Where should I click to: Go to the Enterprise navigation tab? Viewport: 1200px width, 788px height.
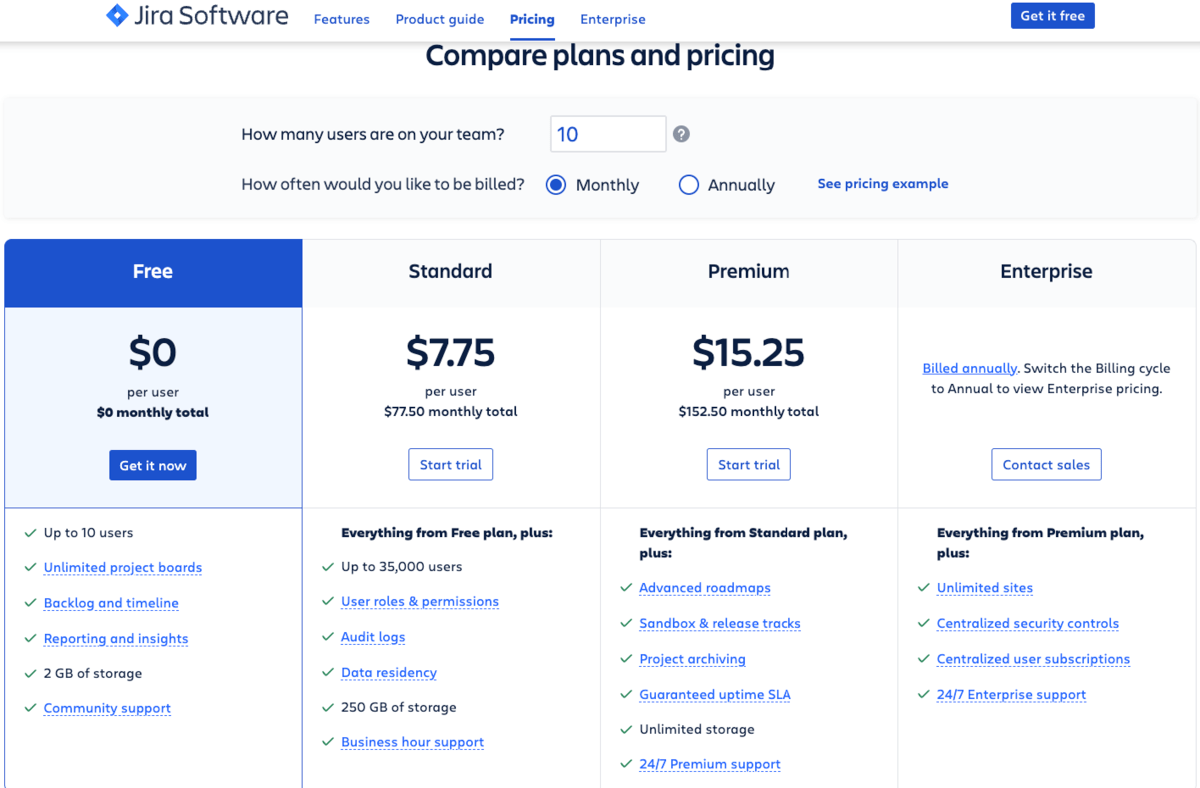coord(612,19)
